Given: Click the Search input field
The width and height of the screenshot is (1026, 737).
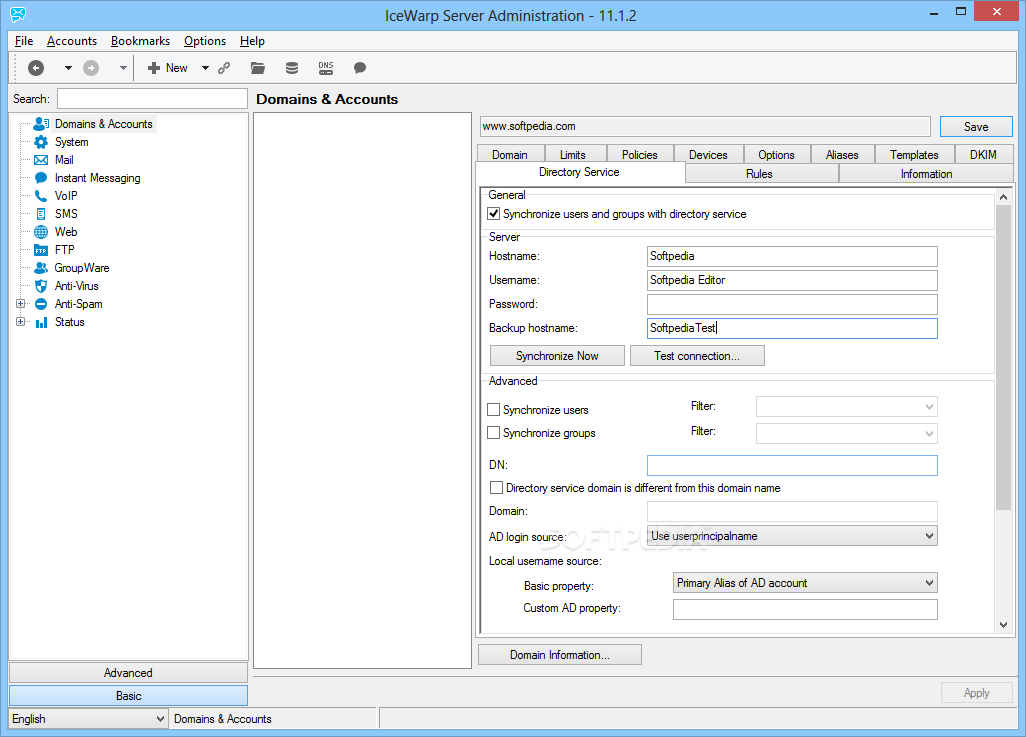Looking at the screenshot, I should 152,99.
